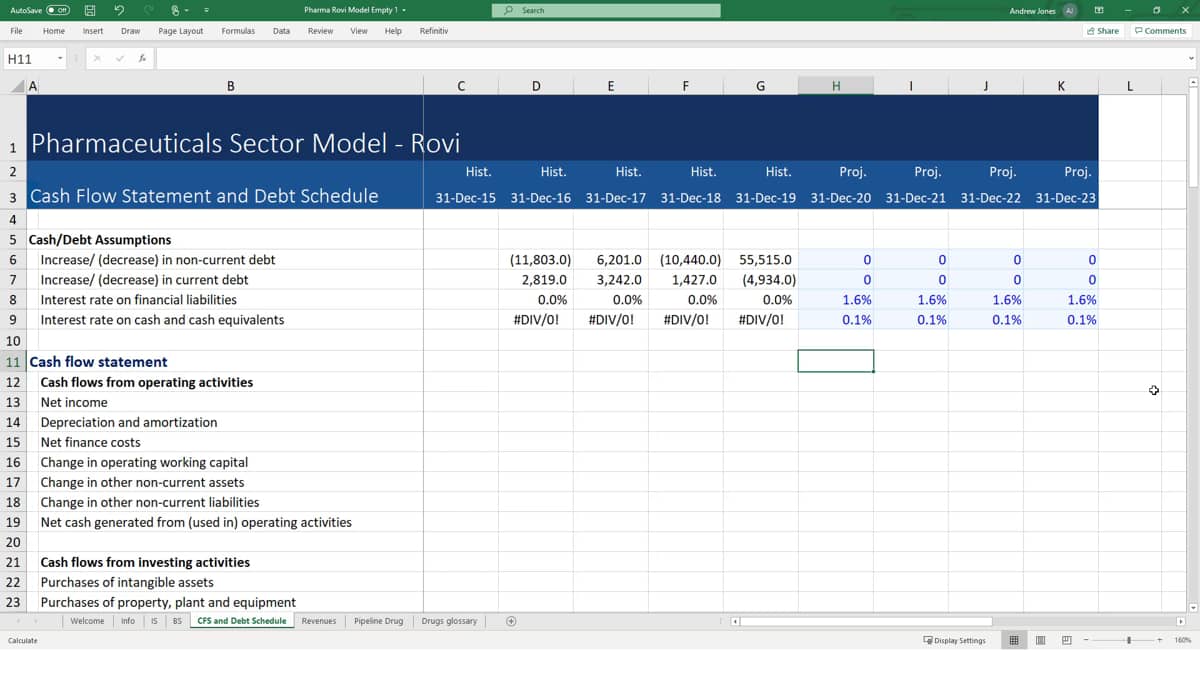
Task: Open the Drugs glossary sheet tab
Action: click(449, 621)
